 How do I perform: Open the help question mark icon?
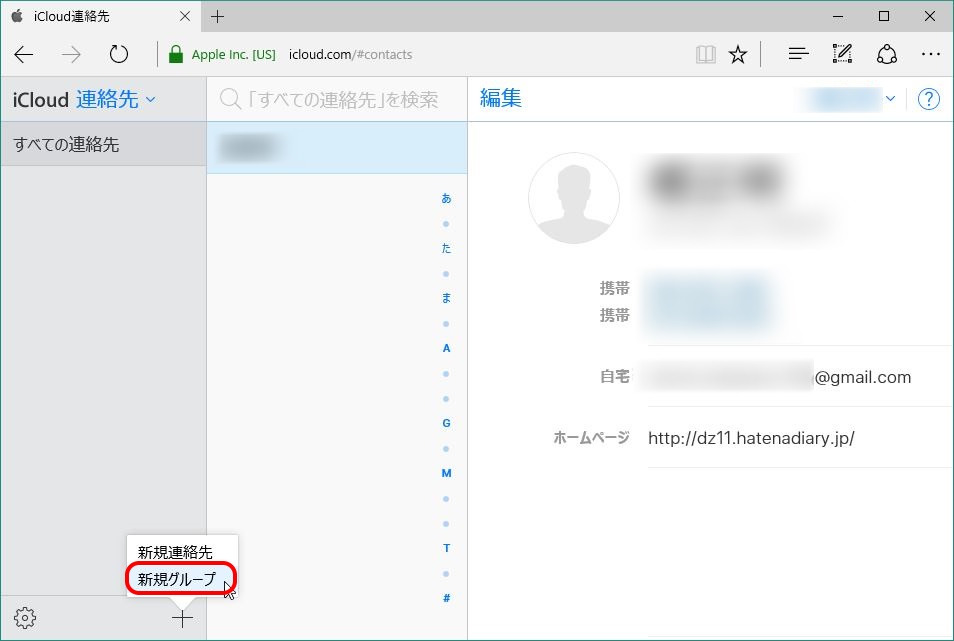[x=928, y=99]
